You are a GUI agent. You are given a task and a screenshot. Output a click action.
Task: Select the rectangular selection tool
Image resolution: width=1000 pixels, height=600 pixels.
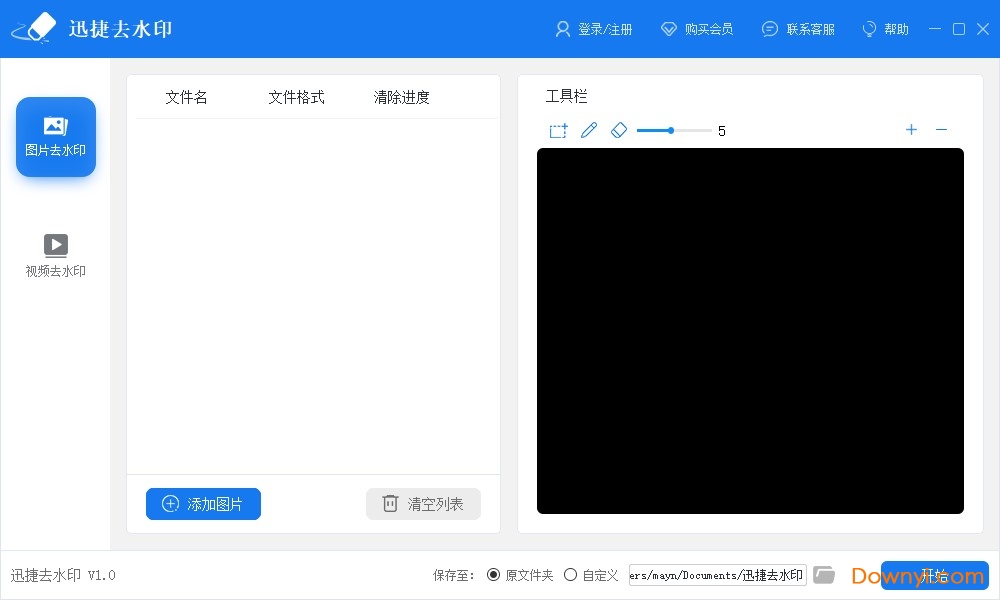(558, 130)
